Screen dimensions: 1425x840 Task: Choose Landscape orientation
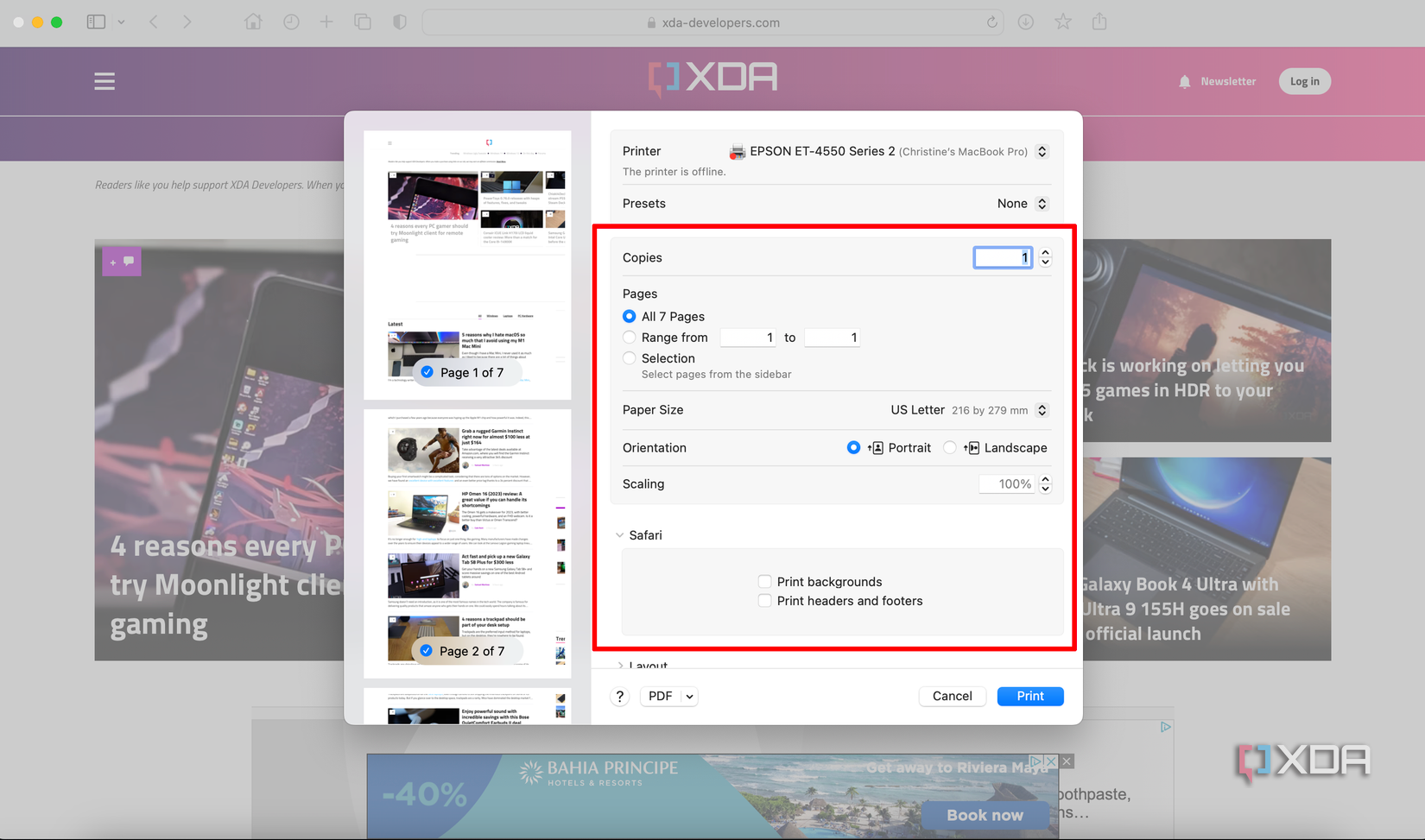[x=950, y=448]
